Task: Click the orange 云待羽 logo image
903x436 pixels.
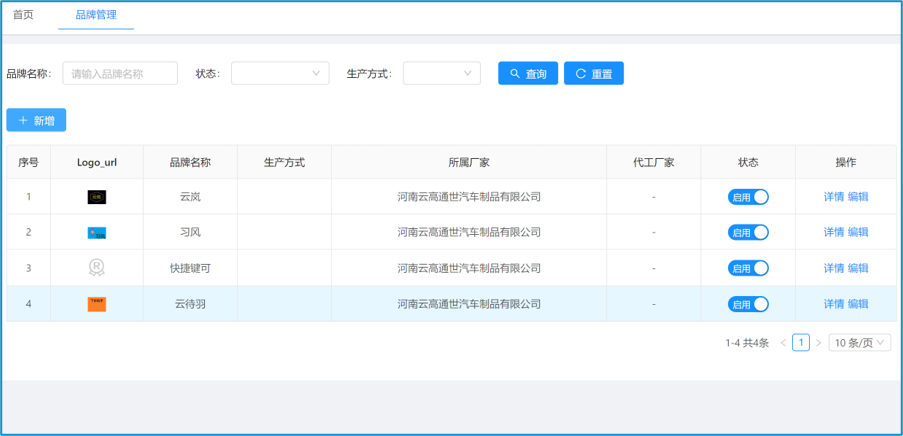Action: [x=96, y=304]
